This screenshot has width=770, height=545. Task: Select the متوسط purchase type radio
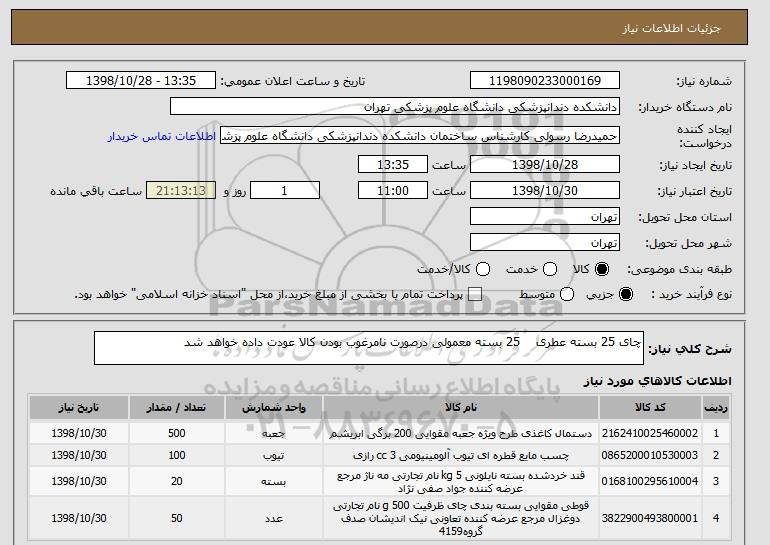tap(567, 295)
